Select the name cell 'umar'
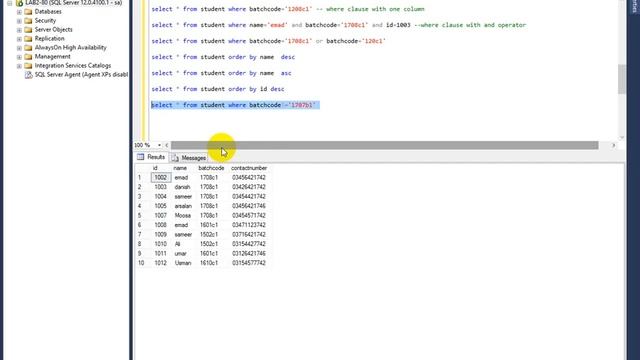The image size is (640, 360). (180, 253)
